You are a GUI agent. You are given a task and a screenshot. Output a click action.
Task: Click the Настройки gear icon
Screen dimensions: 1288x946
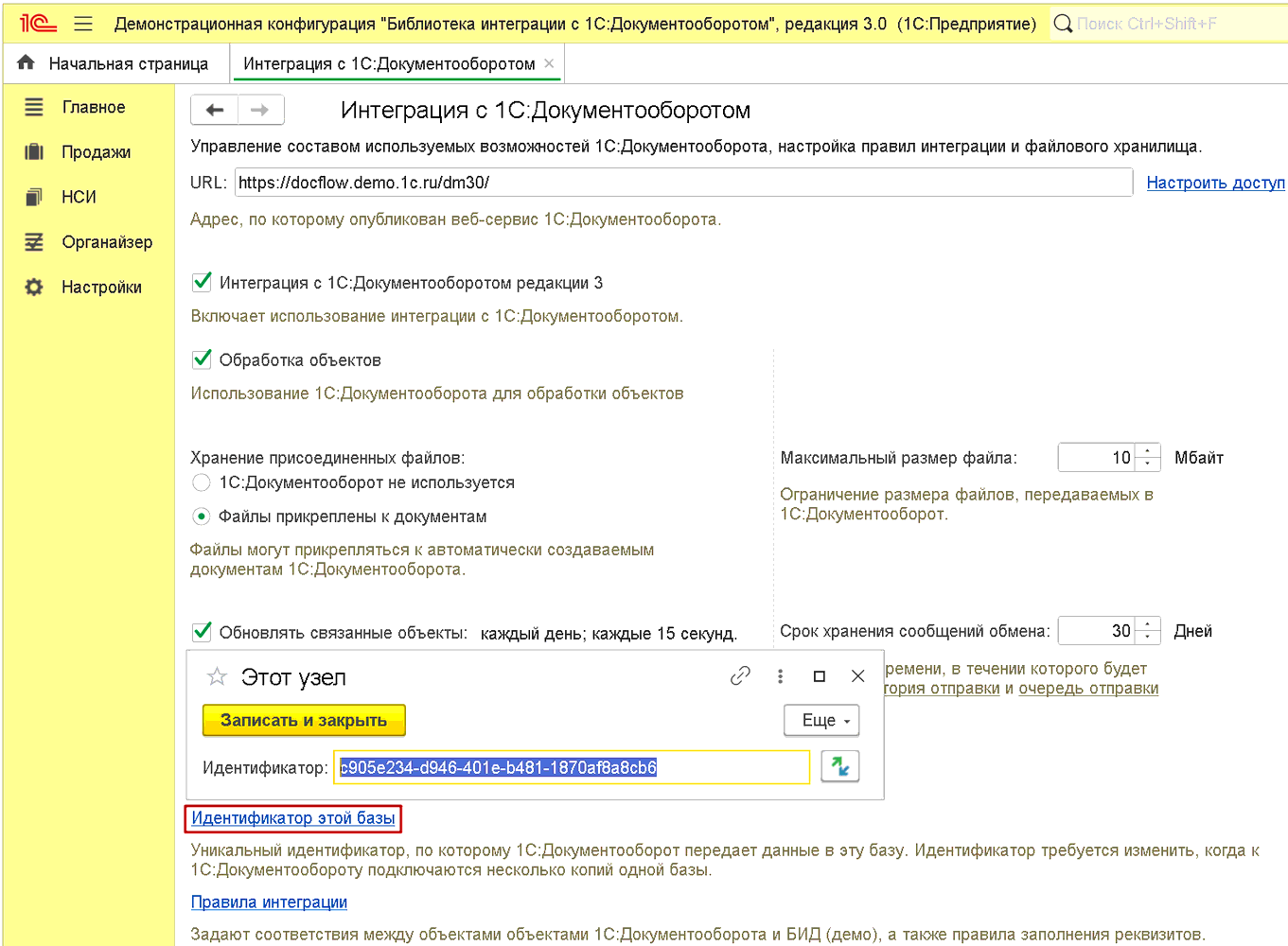34,287
